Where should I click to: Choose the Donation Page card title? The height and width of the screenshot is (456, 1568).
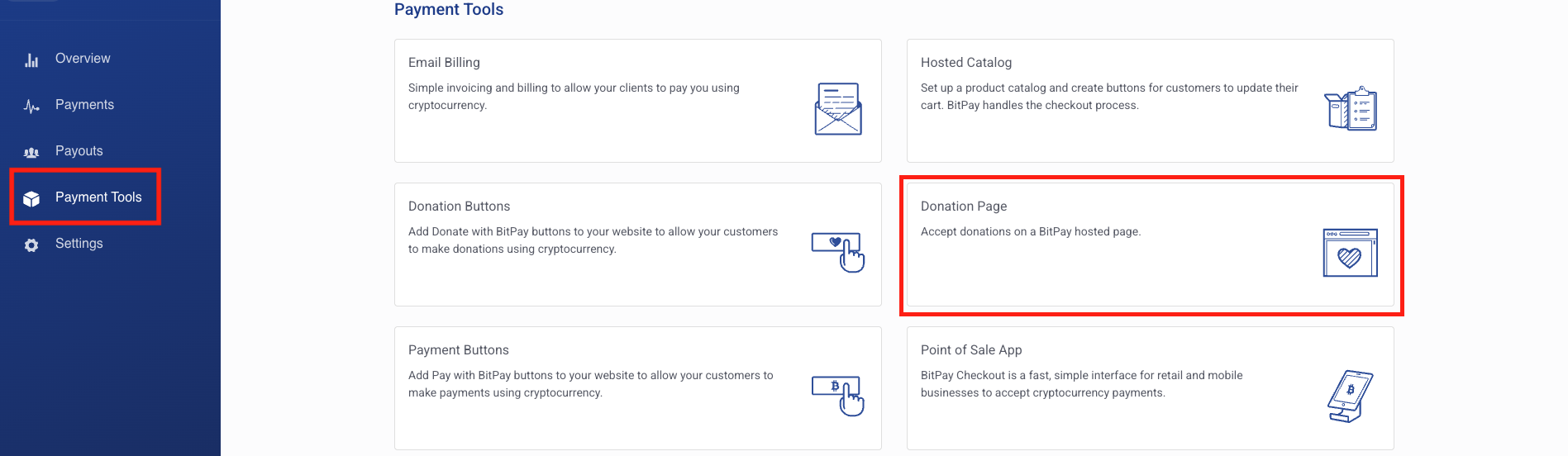pos(964,207)
